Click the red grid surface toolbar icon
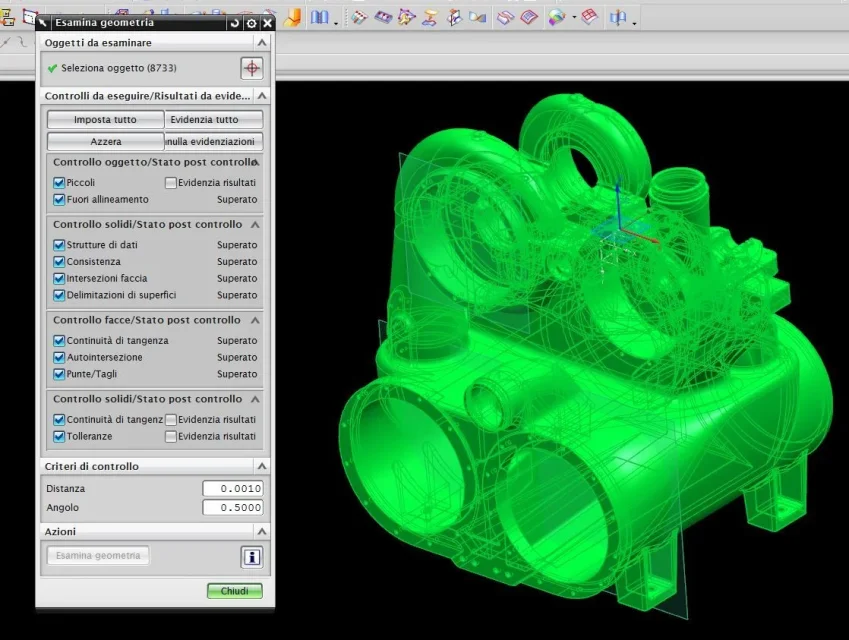Image resolution: width=849 pixels, height=640 pixels. point(590,17)
